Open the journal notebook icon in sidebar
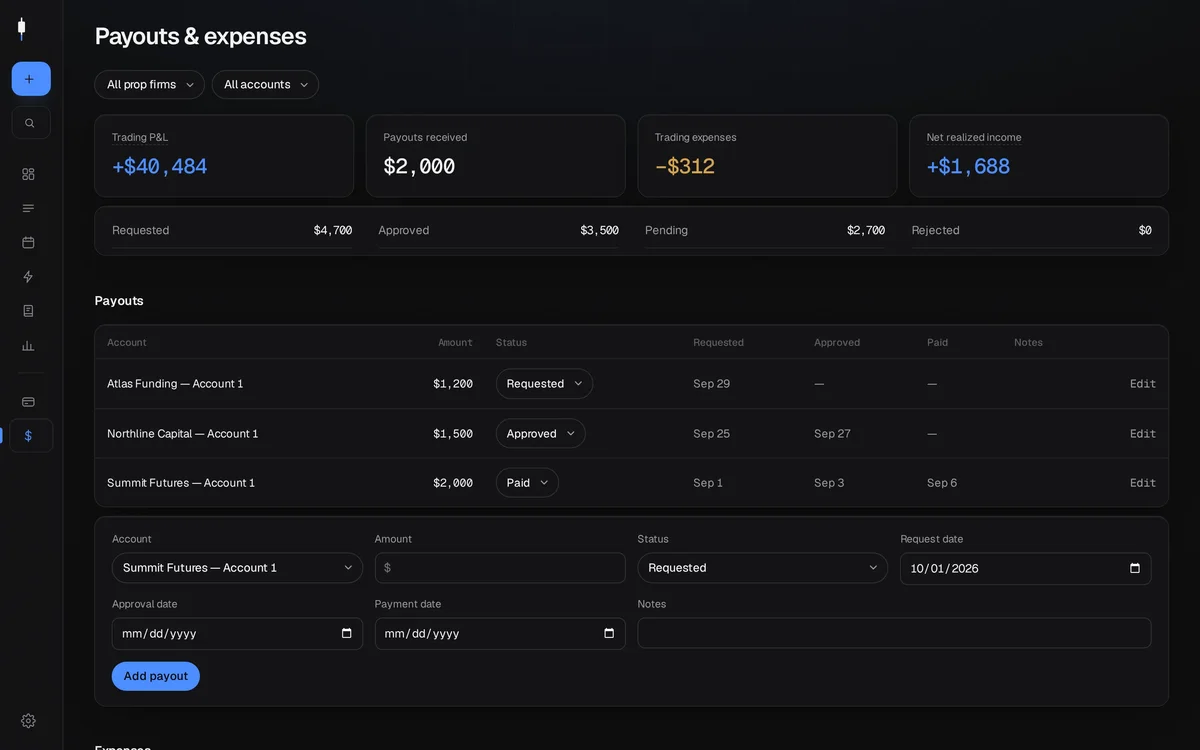Image resolution: width=1200 pixels, height=750 pixels. click(28, 311)
